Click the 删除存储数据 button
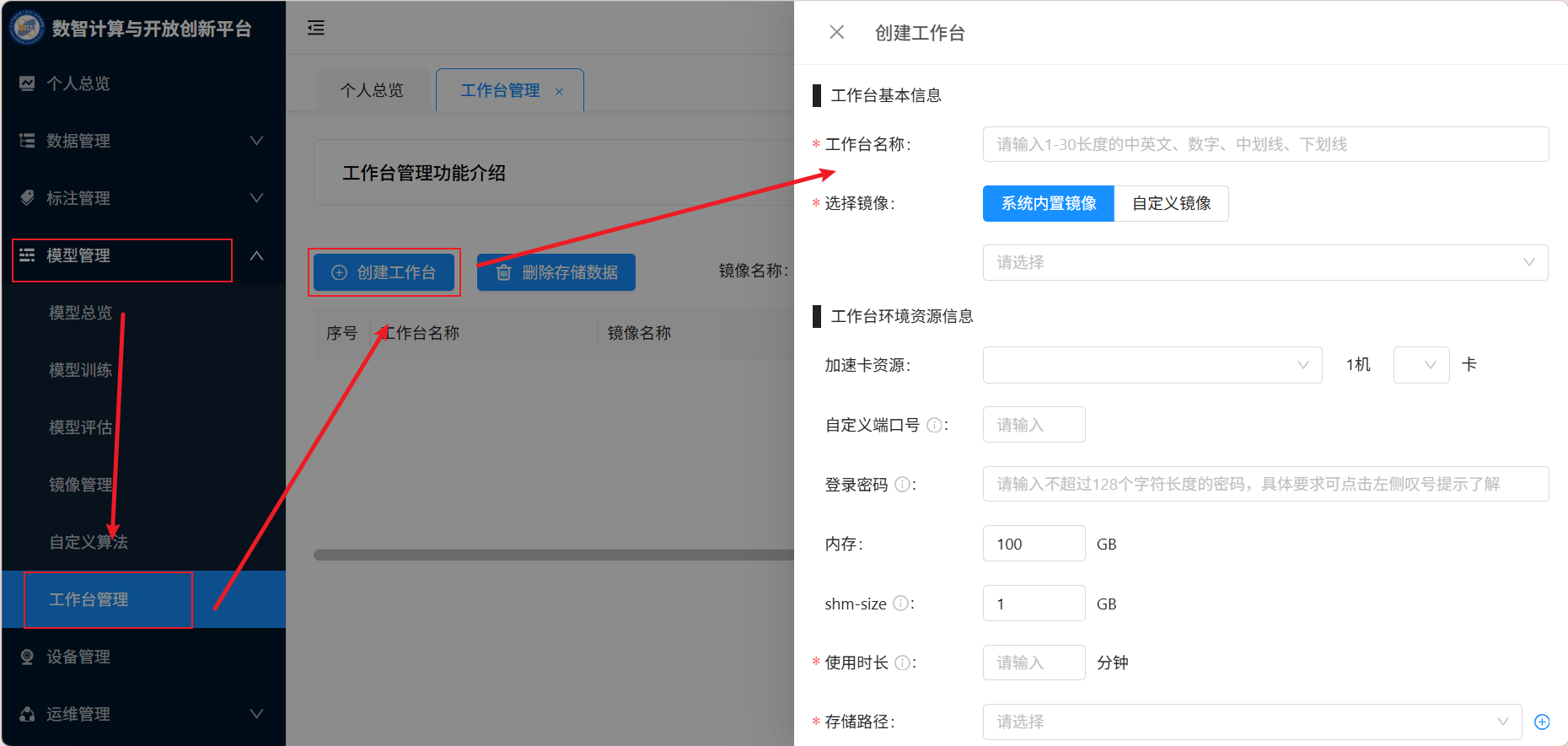Screen dimensions: 1568x746 coord(556,272)
